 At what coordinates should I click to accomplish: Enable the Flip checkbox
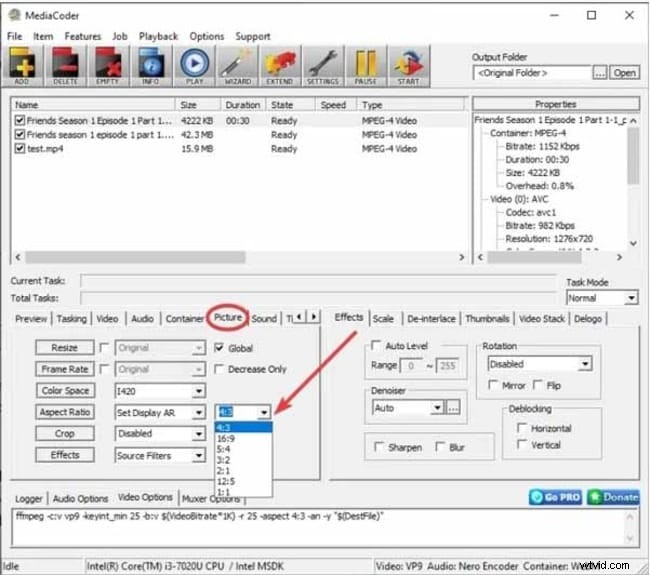click(x=537, y=385)
